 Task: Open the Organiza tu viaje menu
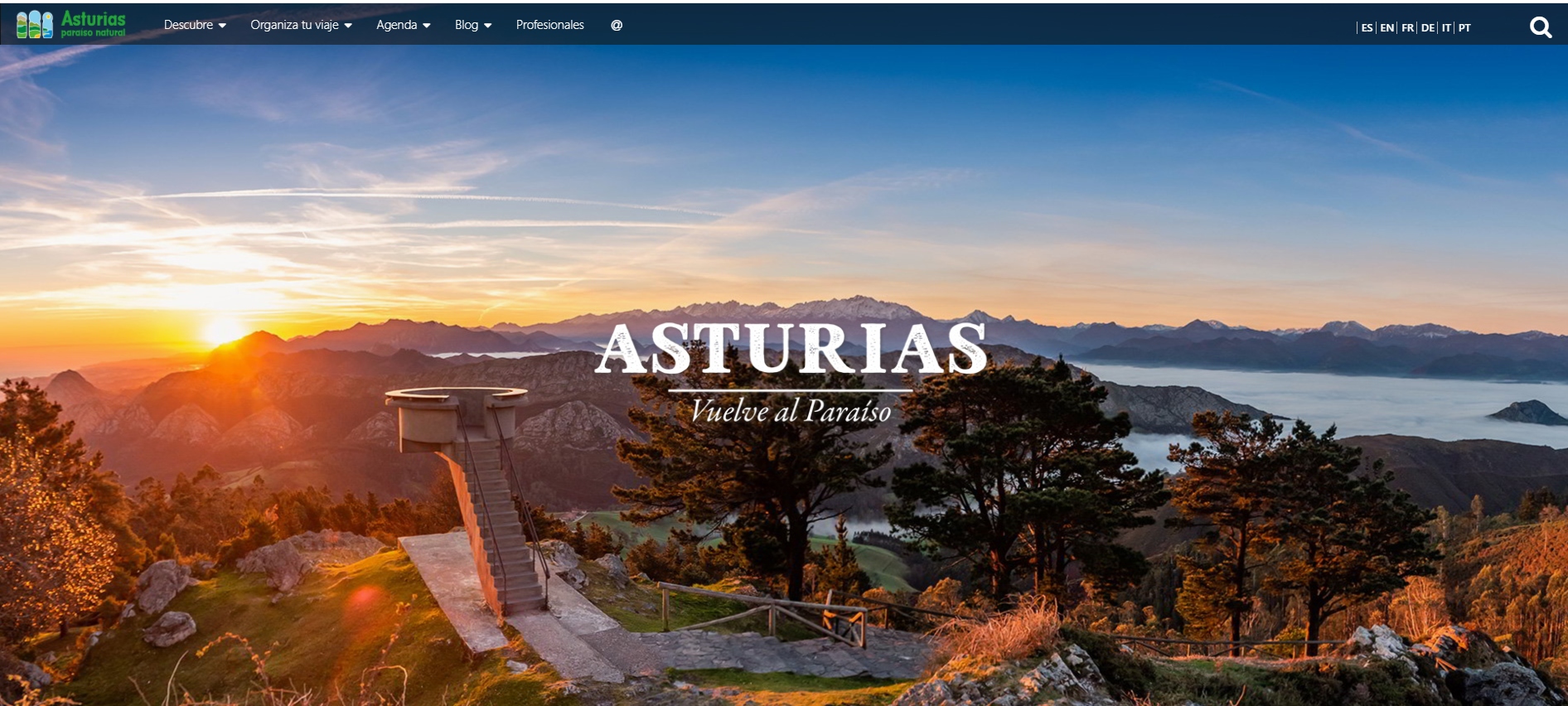coord(294,25)
